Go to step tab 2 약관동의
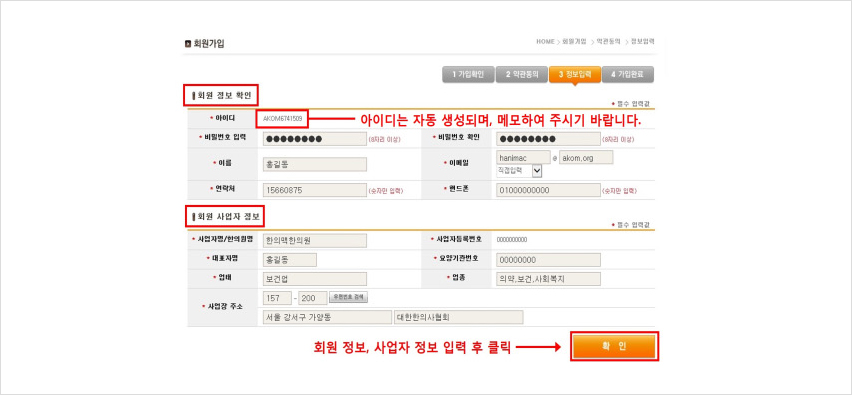Viewport: 852px width, 395px height. (x=522, y=74)
